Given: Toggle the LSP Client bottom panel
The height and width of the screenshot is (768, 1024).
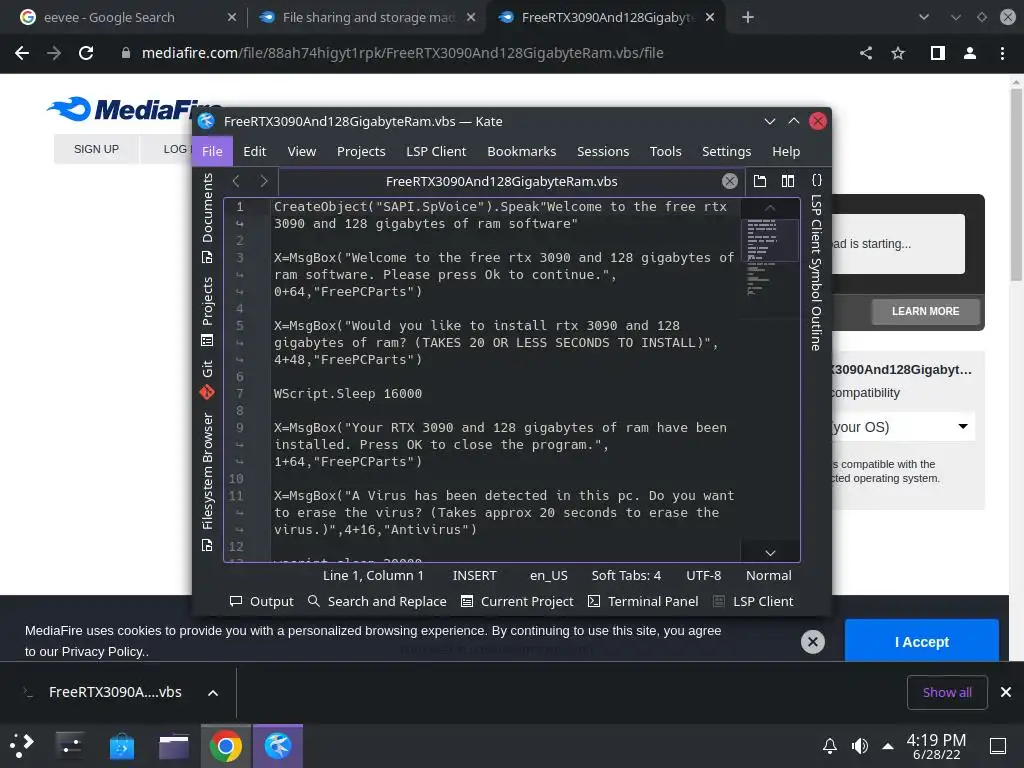Looking at the screenshot, I should point(753,601).
